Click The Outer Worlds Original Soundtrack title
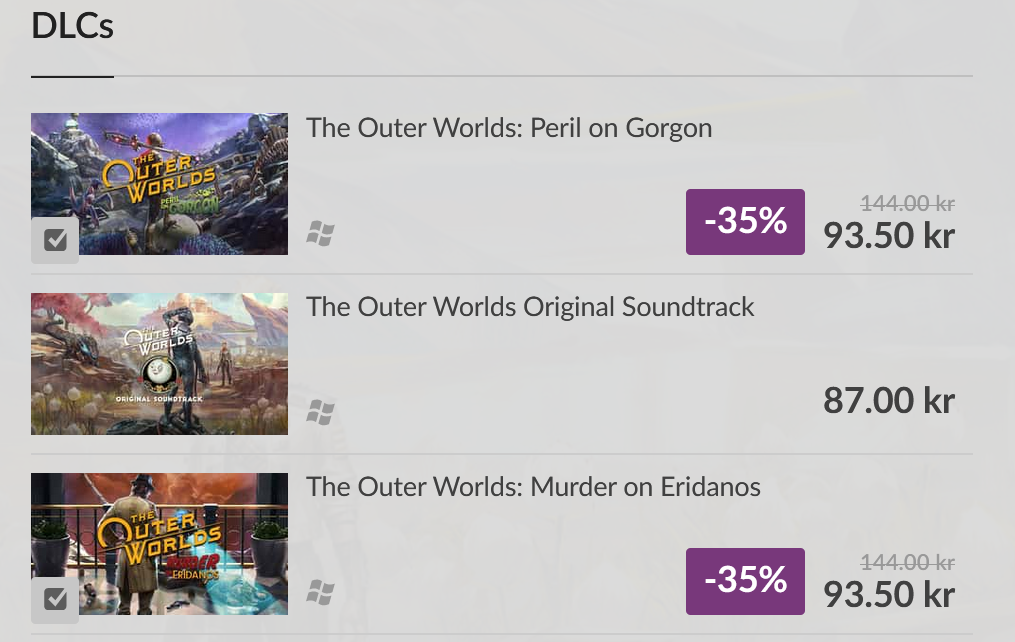 pos(530,306)
